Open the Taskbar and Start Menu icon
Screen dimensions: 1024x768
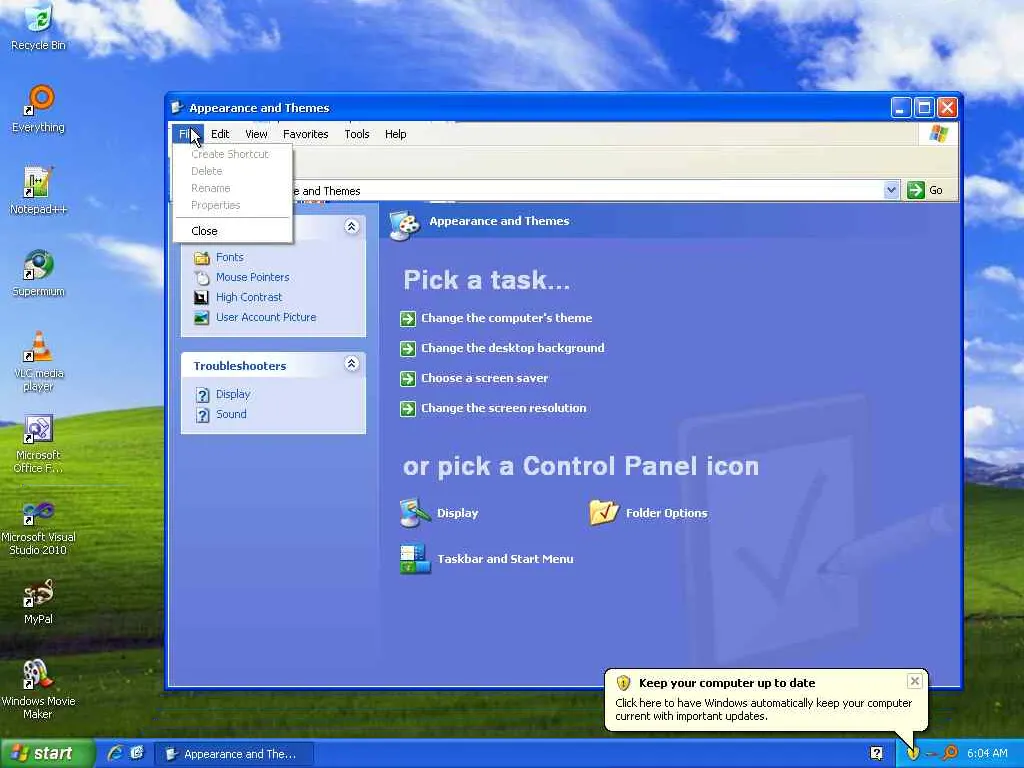pos(415,559)
